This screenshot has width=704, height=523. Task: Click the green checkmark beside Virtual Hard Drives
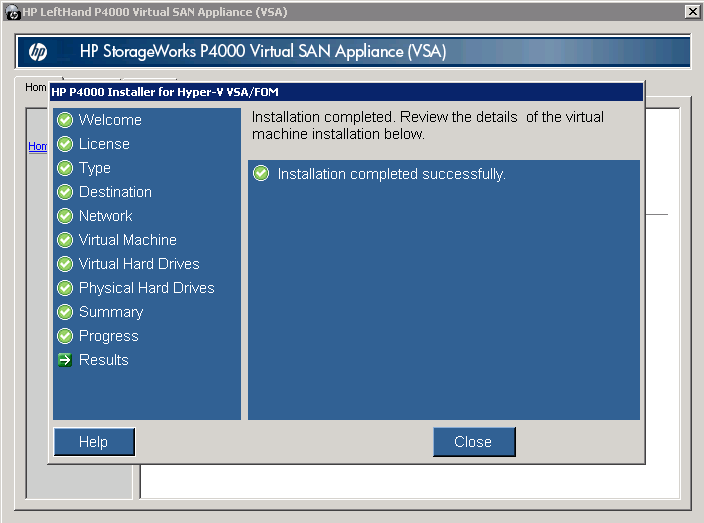pos(65,264)
